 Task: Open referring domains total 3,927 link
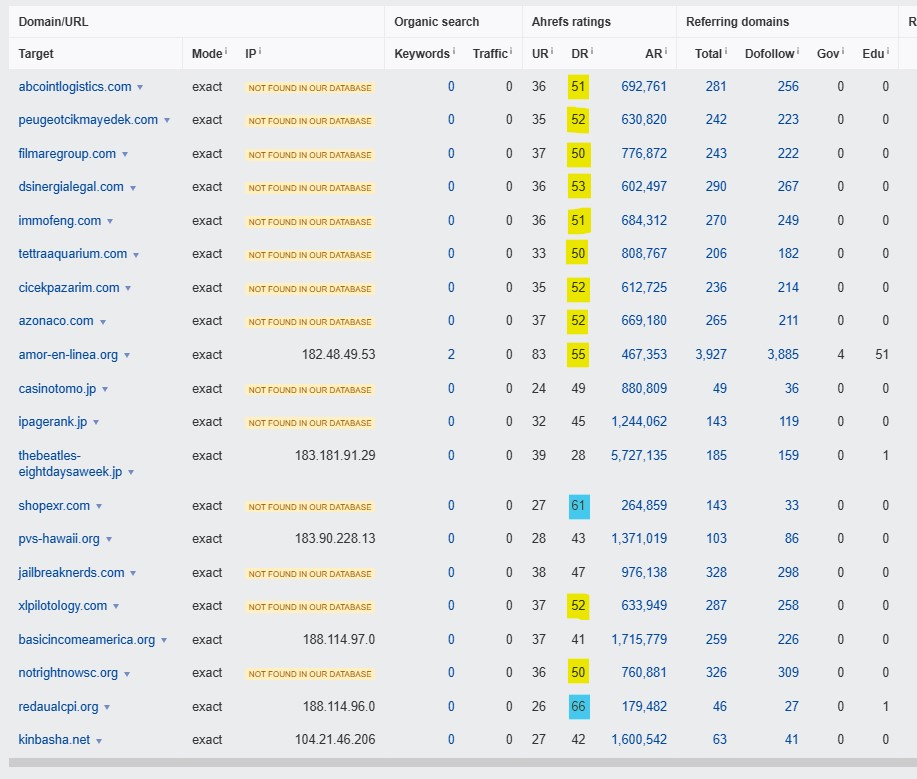pos(711,354)
